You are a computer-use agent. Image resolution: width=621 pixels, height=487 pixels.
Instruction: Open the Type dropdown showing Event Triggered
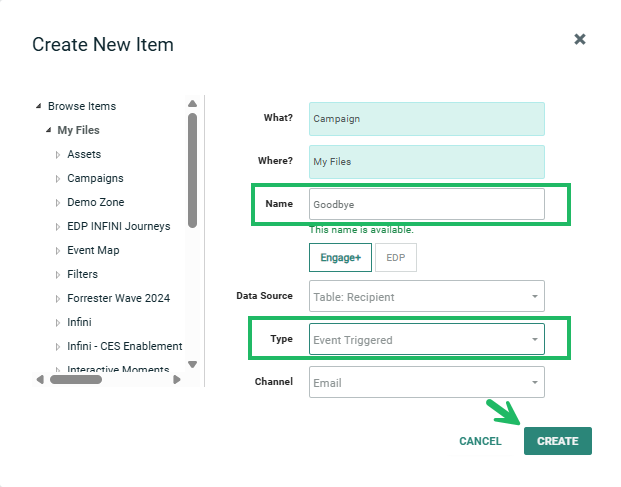tap(426, 340)
